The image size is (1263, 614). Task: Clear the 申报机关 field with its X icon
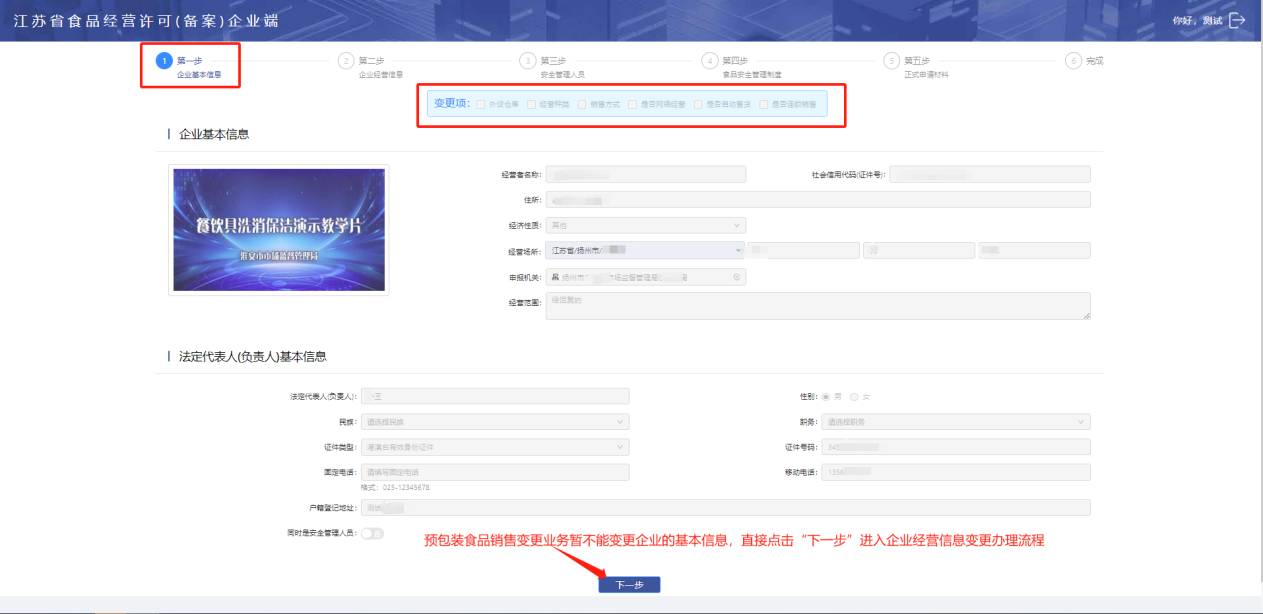point(737,277)
